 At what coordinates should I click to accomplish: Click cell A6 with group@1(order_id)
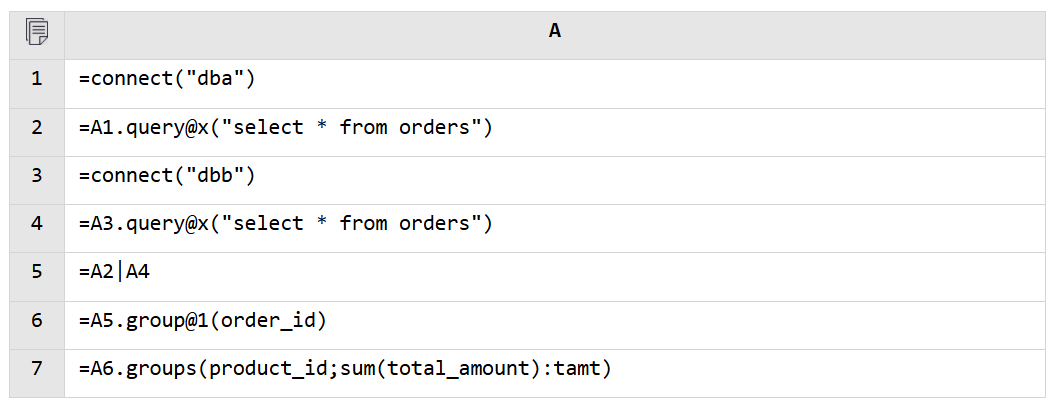point(555,325)
